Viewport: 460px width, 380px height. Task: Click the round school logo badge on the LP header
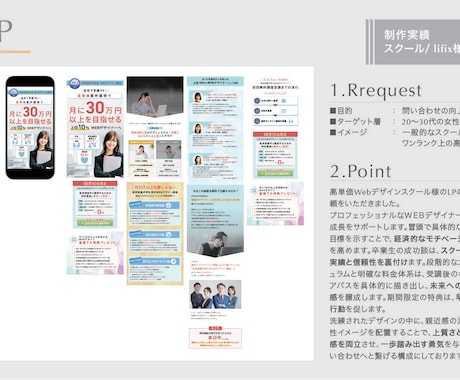[x=74, y=83]
